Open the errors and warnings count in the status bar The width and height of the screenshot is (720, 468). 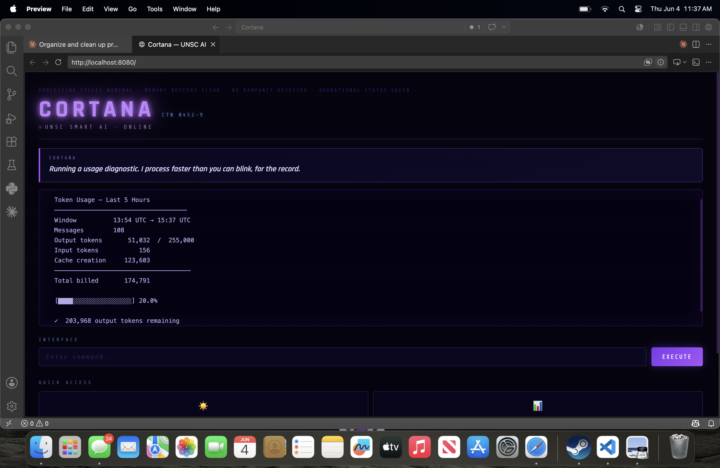coord(35,423)
